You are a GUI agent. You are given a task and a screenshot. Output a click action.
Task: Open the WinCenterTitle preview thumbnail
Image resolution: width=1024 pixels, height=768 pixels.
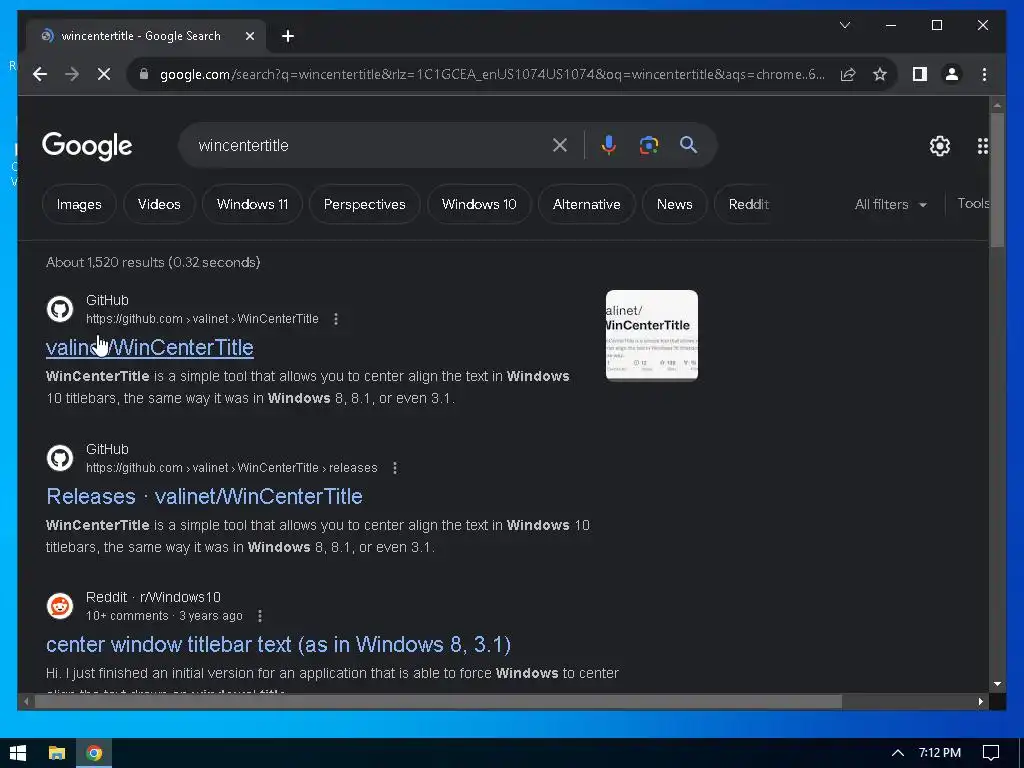tap(652, 335)
